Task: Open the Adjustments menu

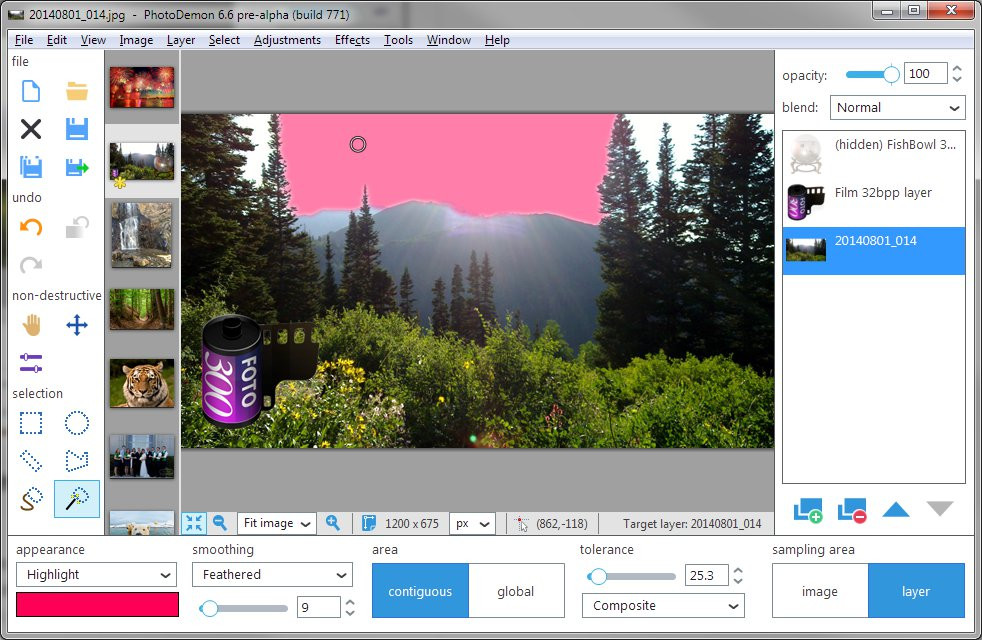Action: [287, 39]
